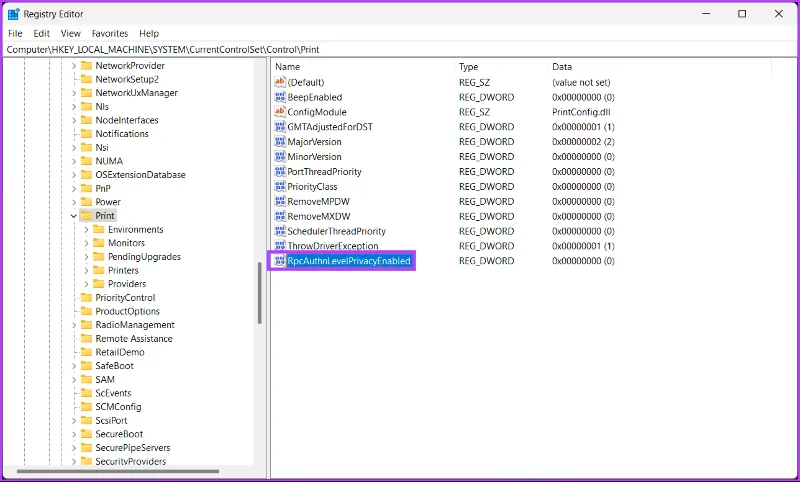The image size is (800, 482).
Task: Collapse the Print key in the tree
Action: coord(73,216)
